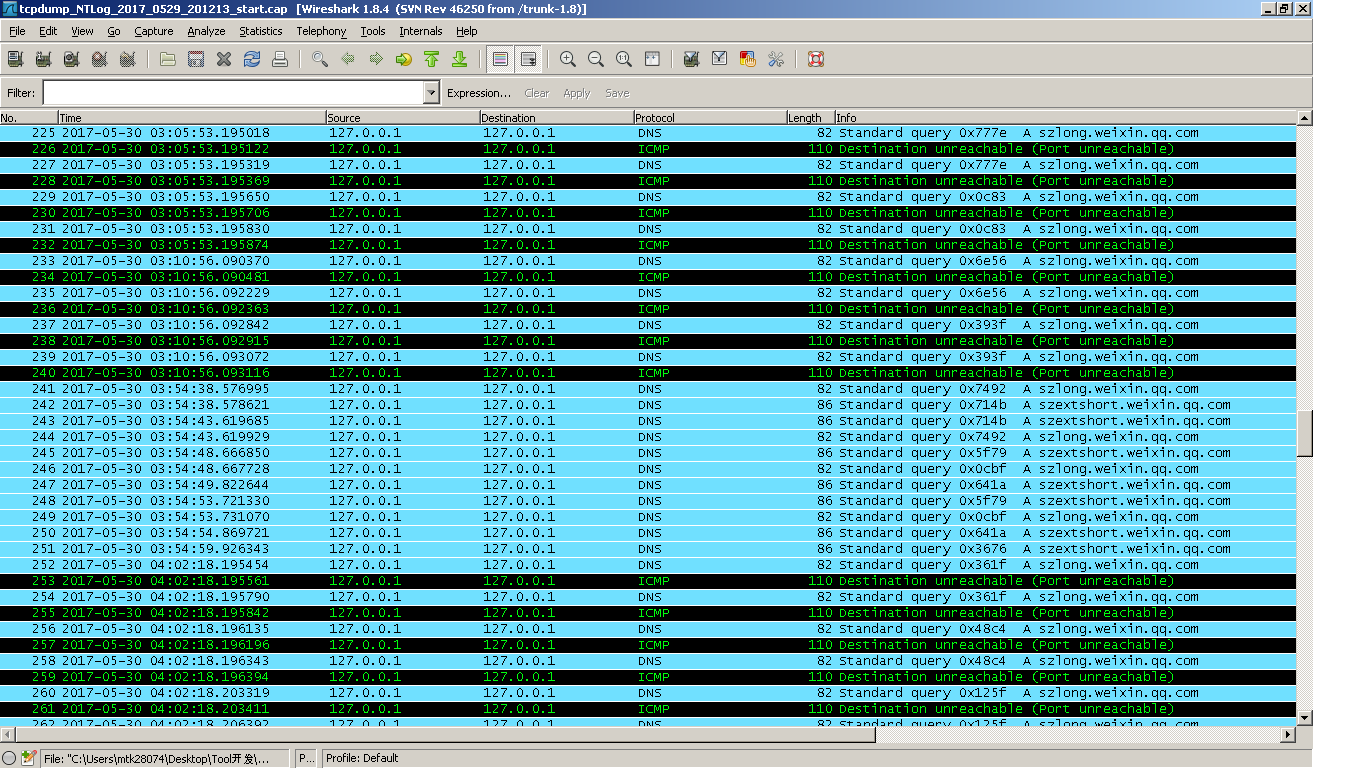Reset zoom to normal size 1:1
Viewport: 1366px width, 768px height.
(x=624, y=59)
